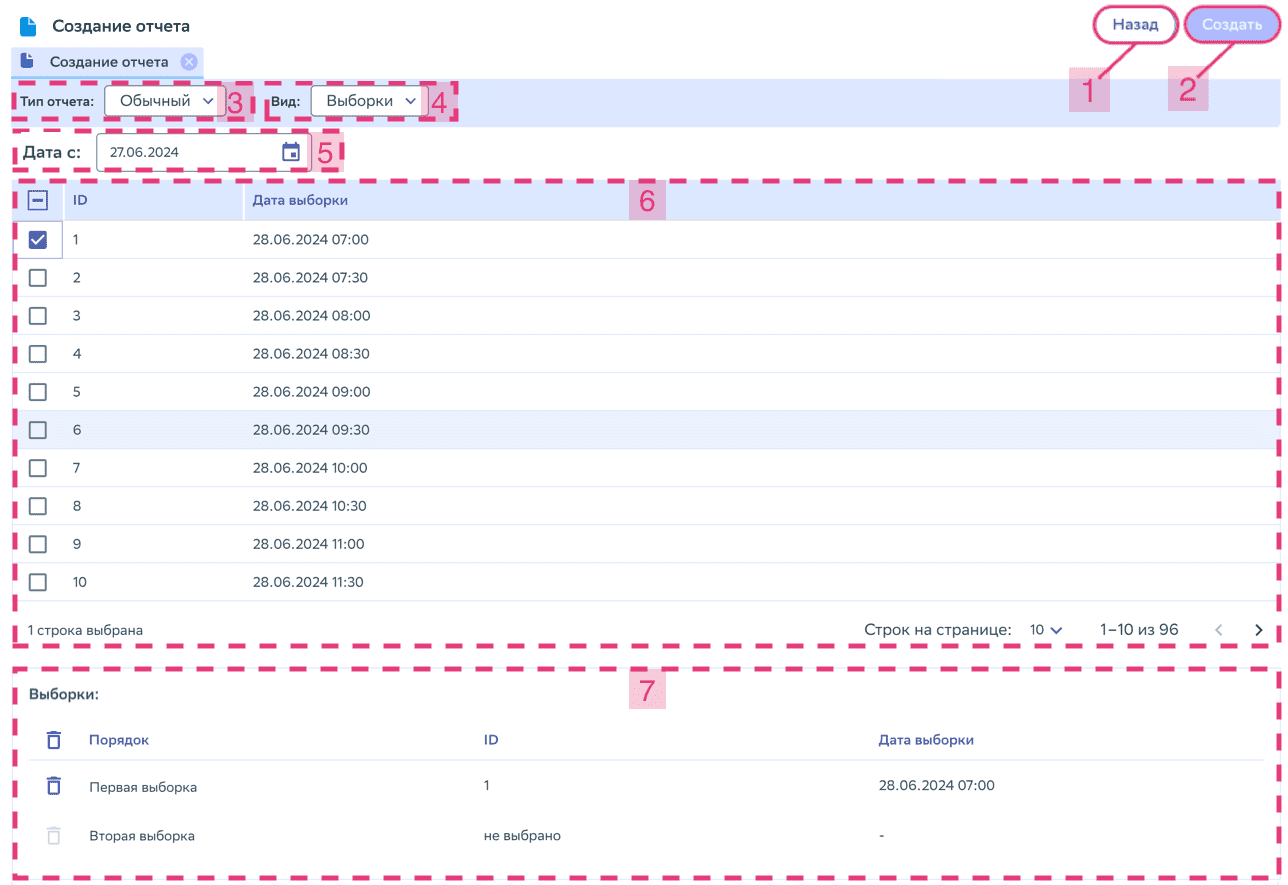
Task: Switch to the Создание отчета tab
Action: coord(108,62)
